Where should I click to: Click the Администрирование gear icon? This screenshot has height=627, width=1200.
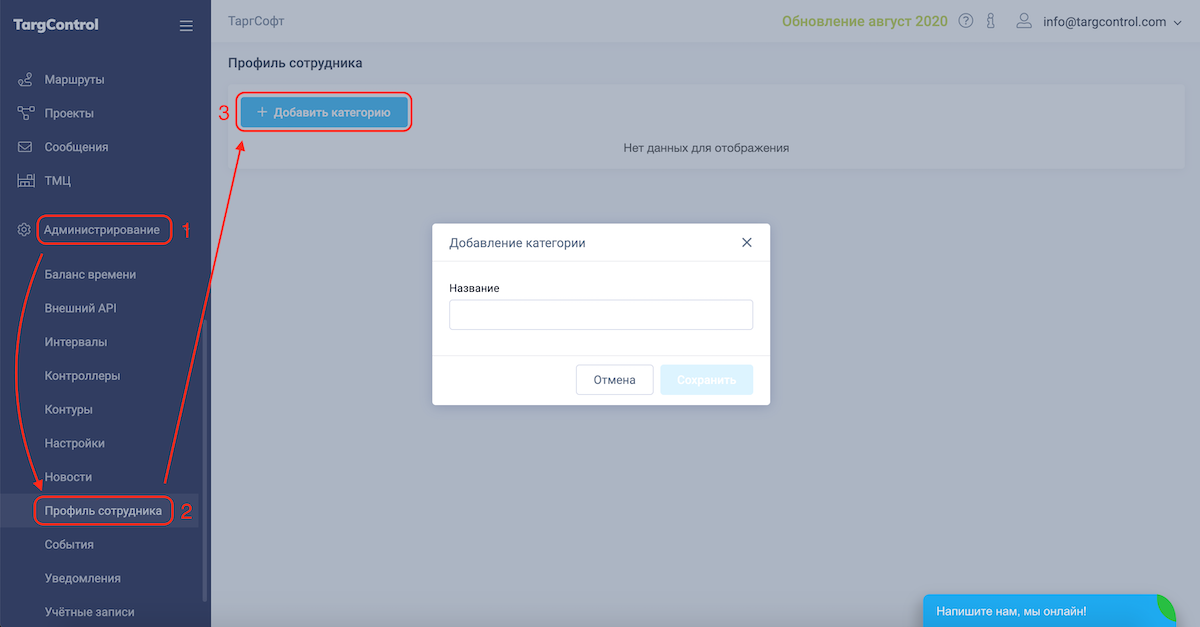click(x=24, y=230)
